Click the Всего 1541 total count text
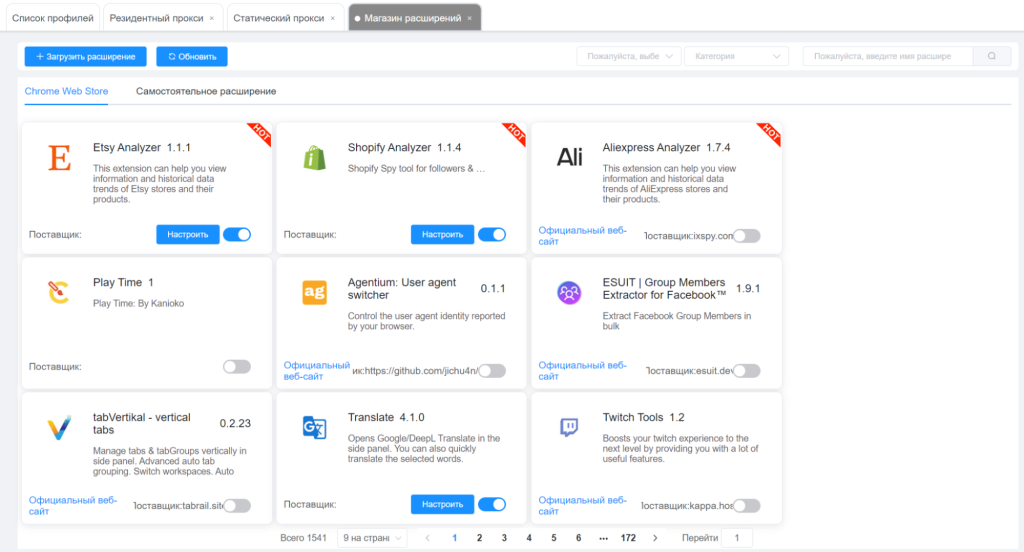The width and height of the screenshot is (1024, 552). tap(303, 538)
